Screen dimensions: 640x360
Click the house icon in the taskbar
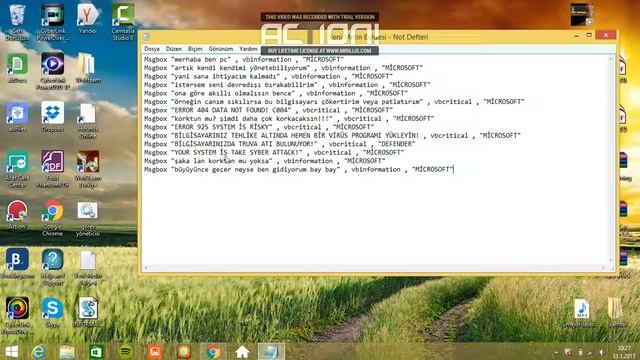242,352
